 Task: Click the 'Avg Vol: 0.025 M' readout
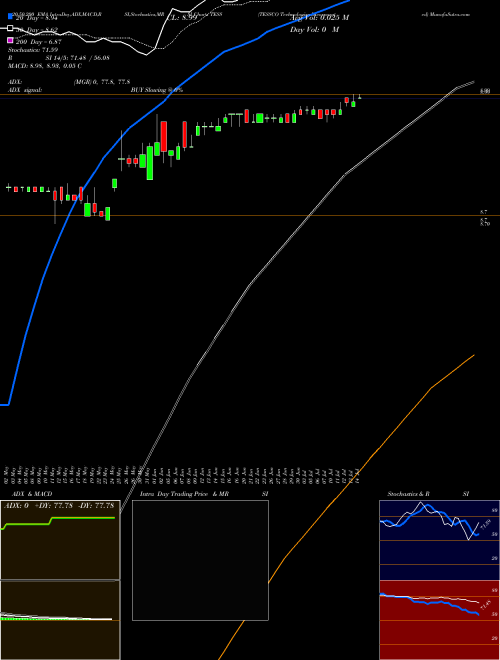pos(319,18)
